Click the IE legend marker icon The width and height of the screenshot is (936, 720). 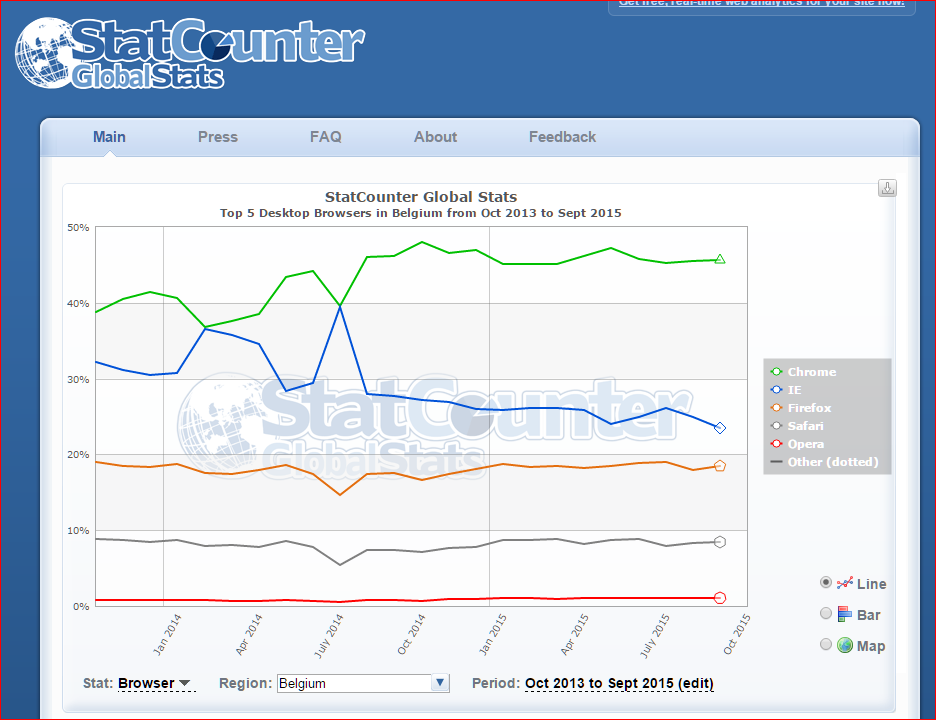[x=776, y=390]
